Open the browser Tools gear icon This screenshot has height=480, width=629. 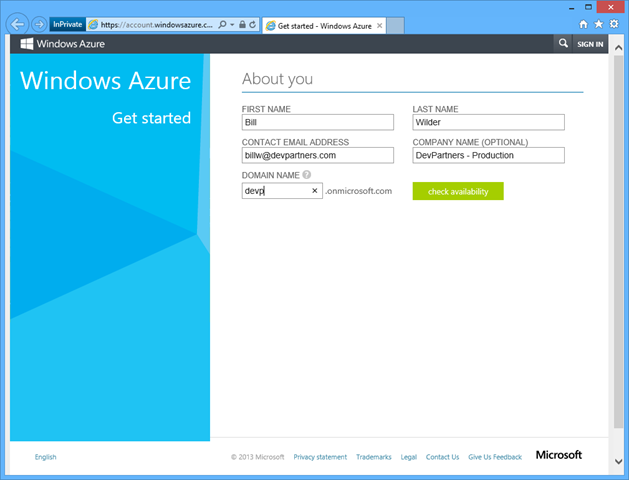coord(612,23)
